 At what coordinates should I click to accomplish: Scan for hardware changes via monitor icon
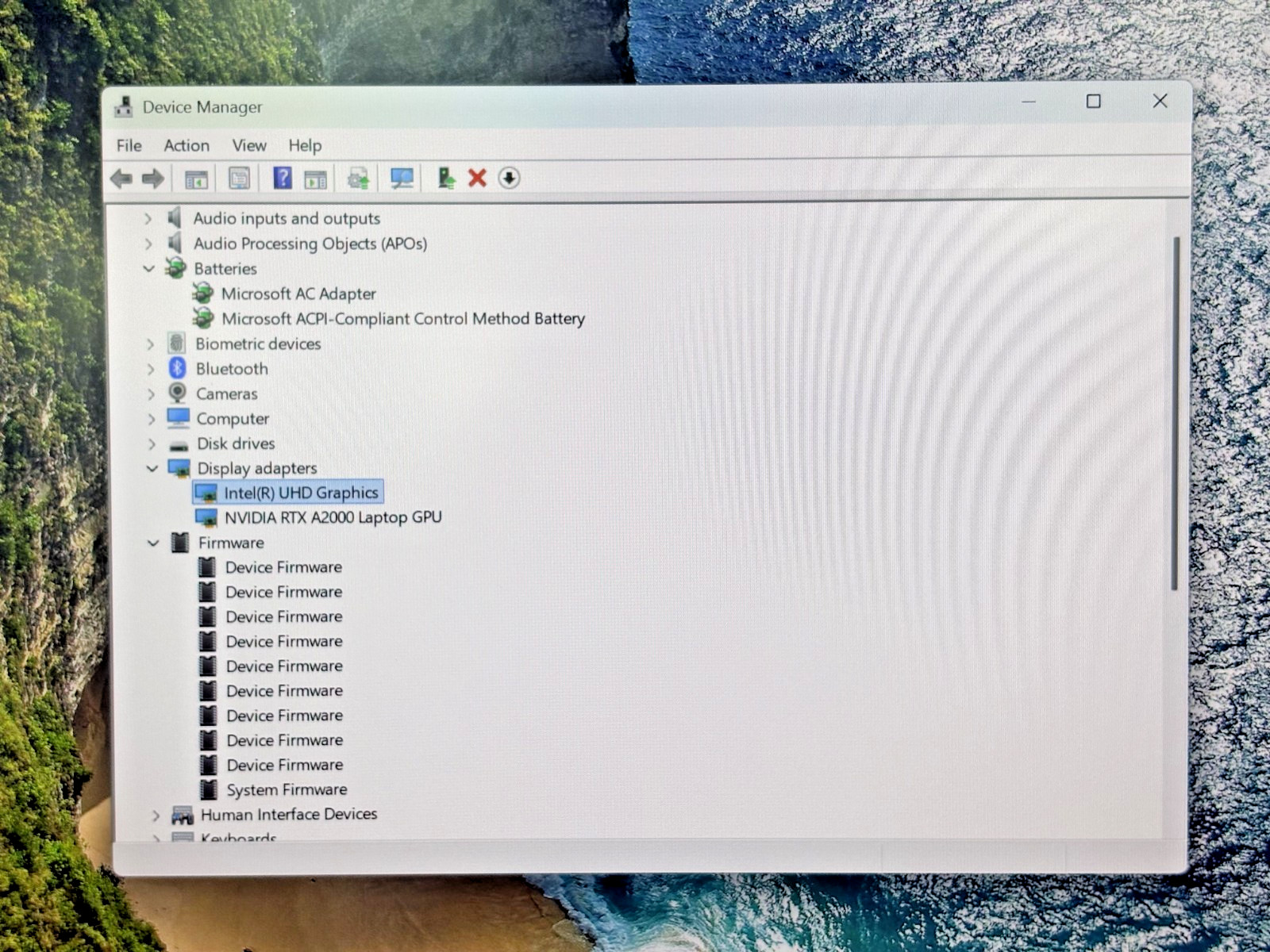(402, 178)
